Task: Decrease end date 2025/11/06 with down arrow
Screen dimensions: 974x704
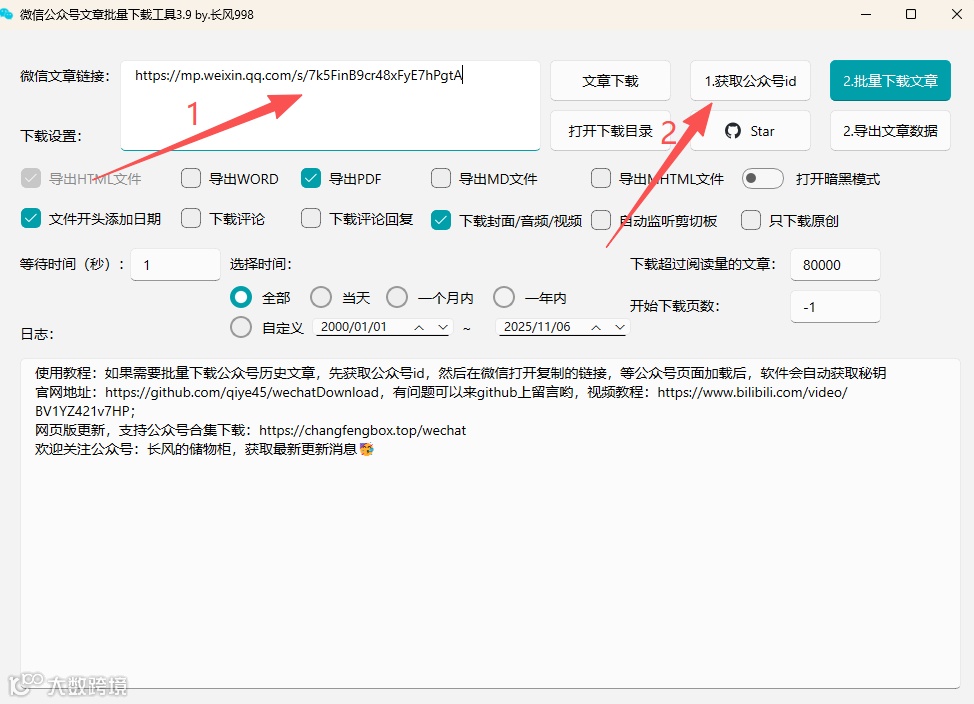Action: pos(619,327)
